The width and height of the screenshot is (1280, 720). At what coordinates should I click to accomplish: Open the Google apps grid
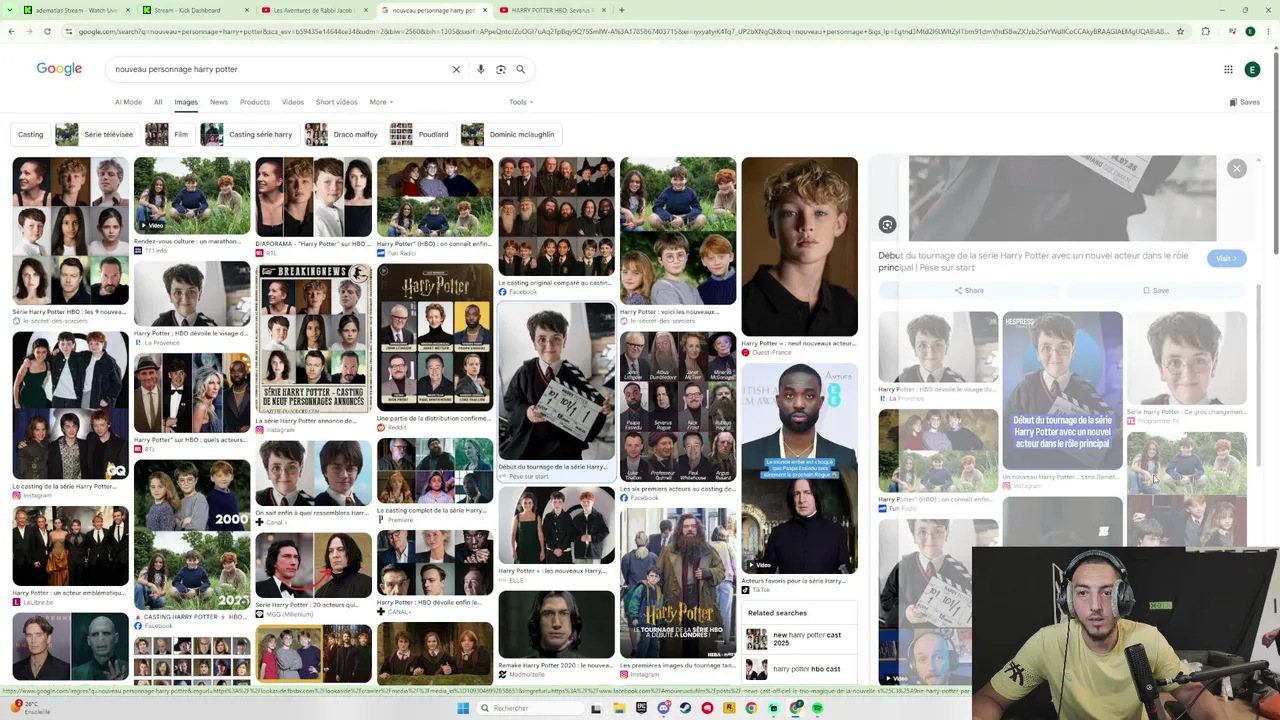(1228, 69)
